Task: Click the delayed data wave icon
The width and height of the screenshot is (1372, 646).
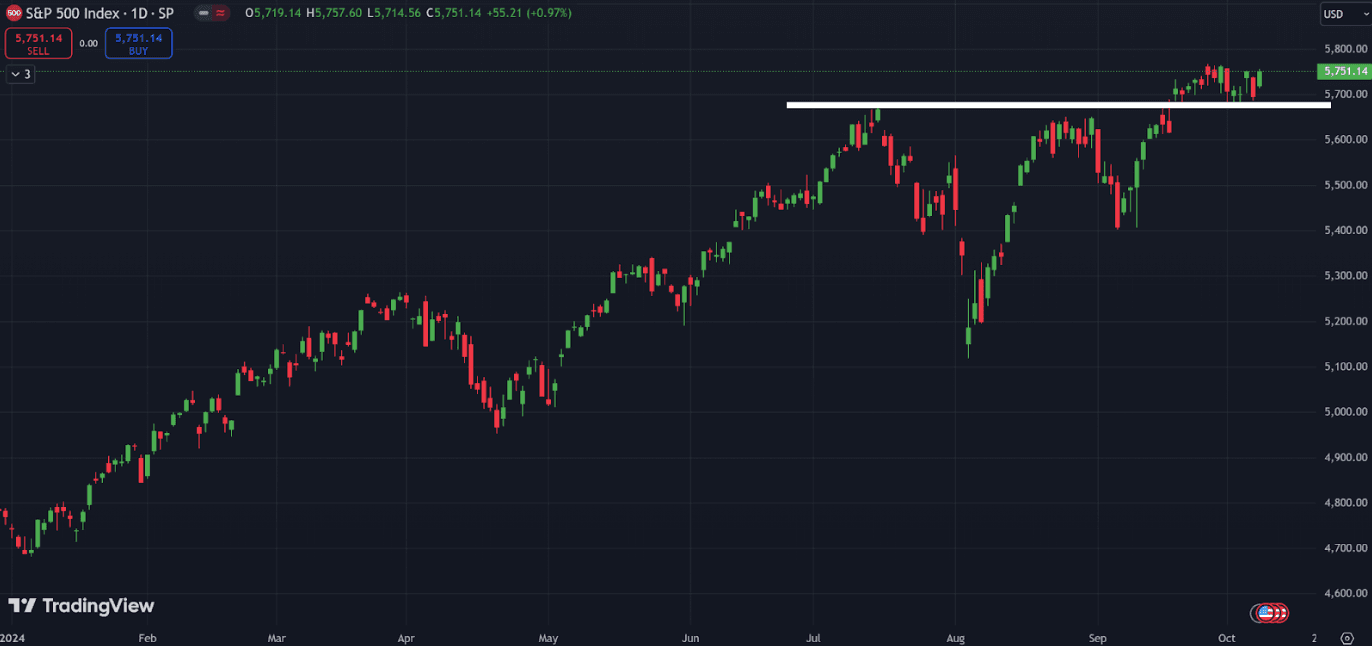Action: coord(220,13)
